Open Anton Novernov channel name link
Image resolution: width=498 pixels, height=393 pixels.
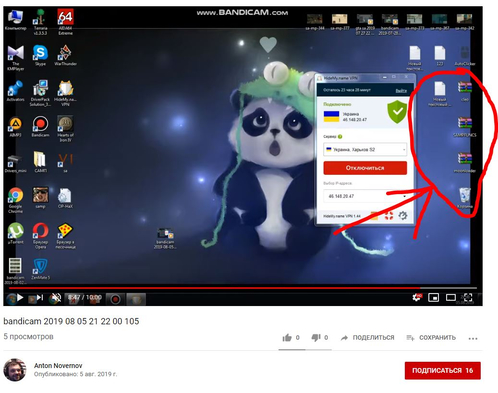(58, 366)
